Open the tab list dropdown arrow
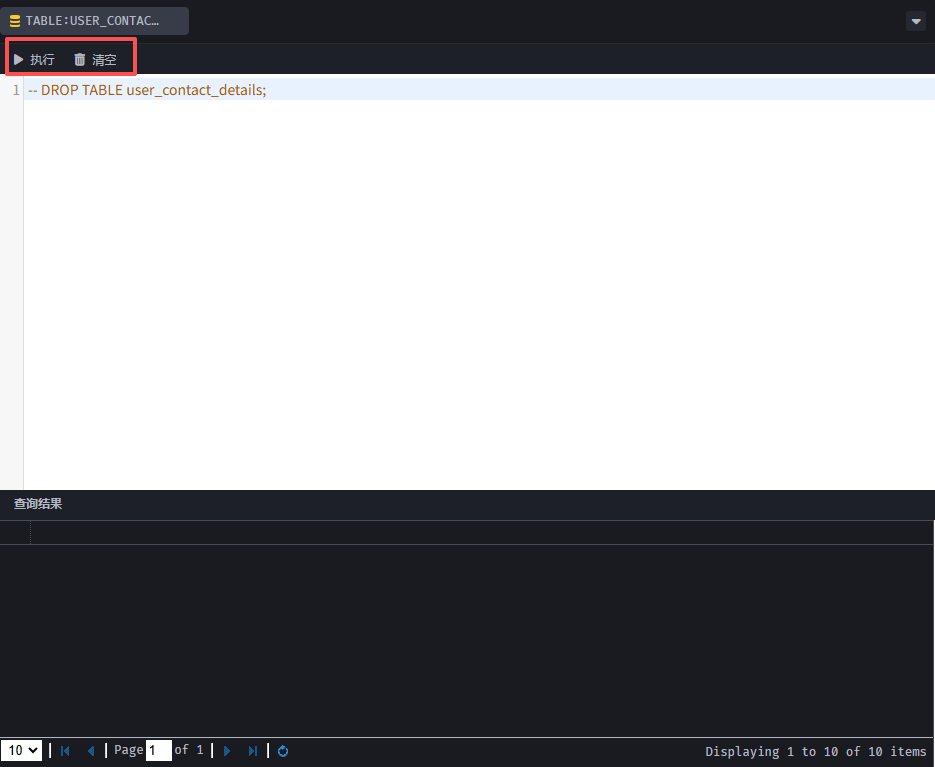The image size is (935, 767). point(915,21)
